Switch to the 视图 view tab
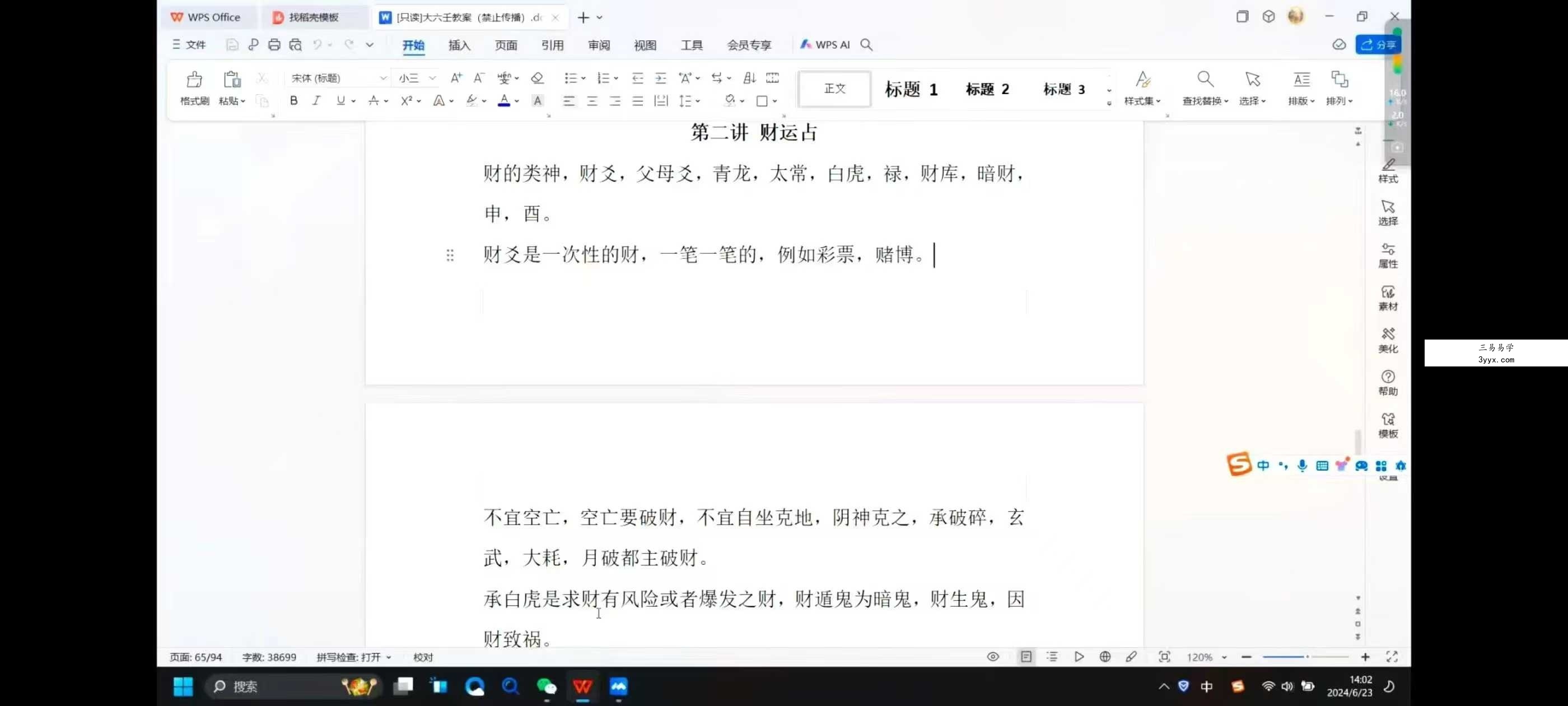The width and height of the screenshot is (1568, 706). coord(645,45)
